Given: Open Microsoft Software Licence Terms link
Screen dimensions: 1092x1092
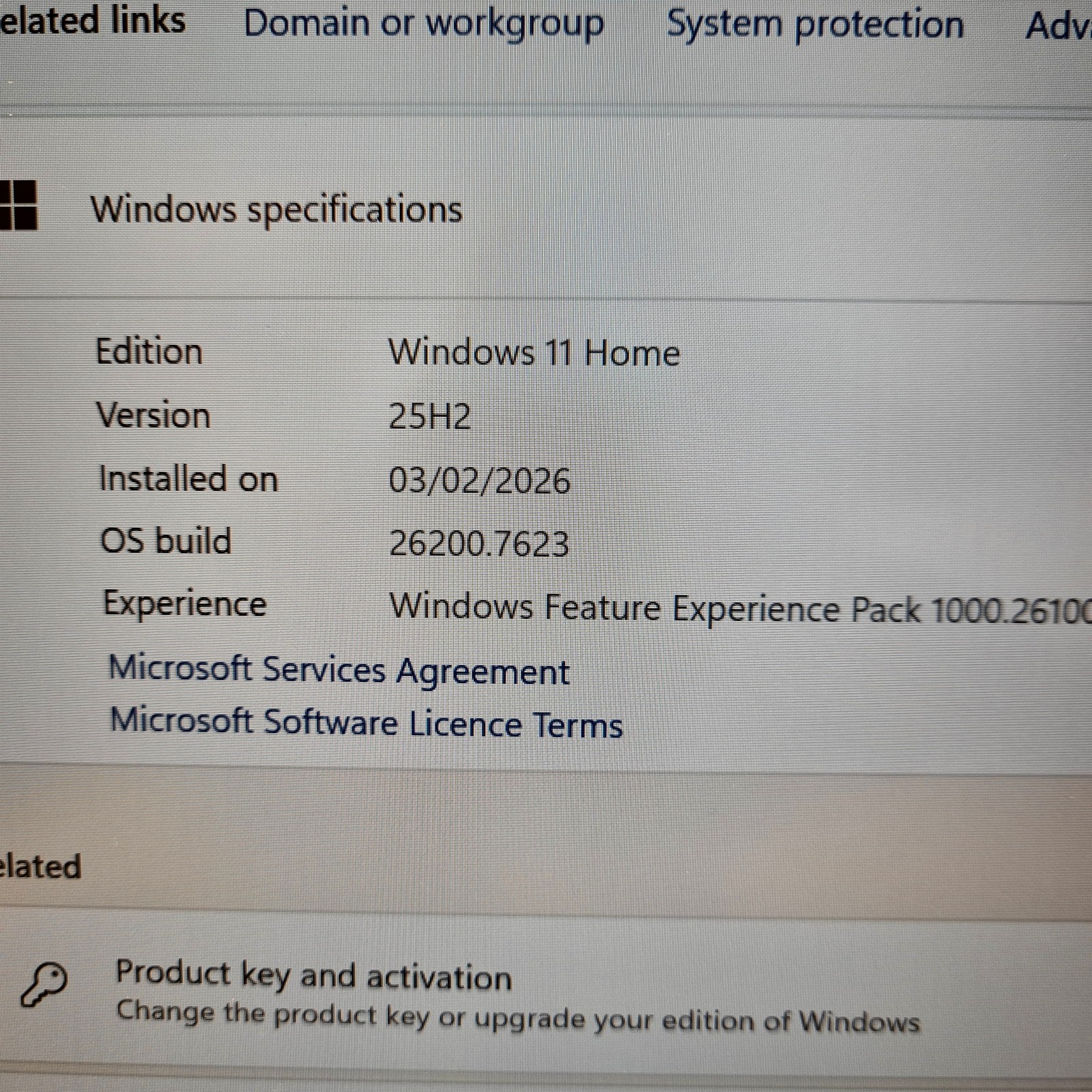Looking at the screenshot, I should coord(367,723).
